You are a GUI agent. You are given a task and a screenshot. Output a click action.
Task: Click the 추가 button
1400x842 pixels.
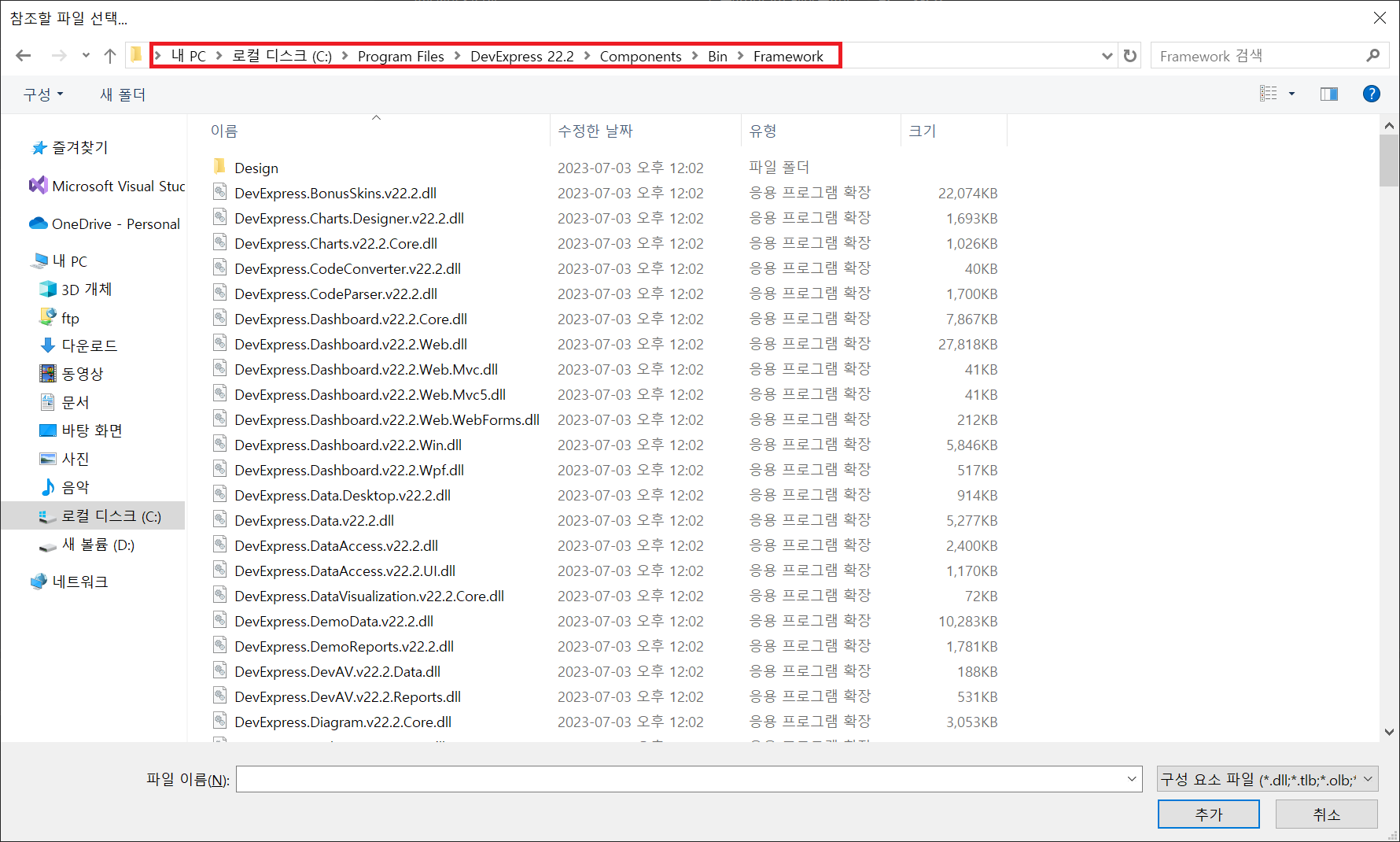(x=1209, y=814)
